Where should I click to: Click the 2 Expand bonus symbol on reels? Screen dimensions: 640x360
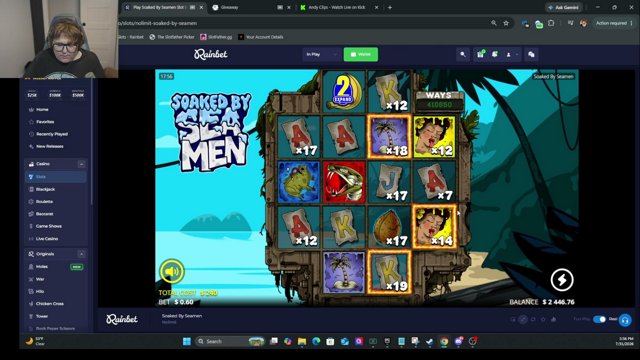[x=344, y=91]
